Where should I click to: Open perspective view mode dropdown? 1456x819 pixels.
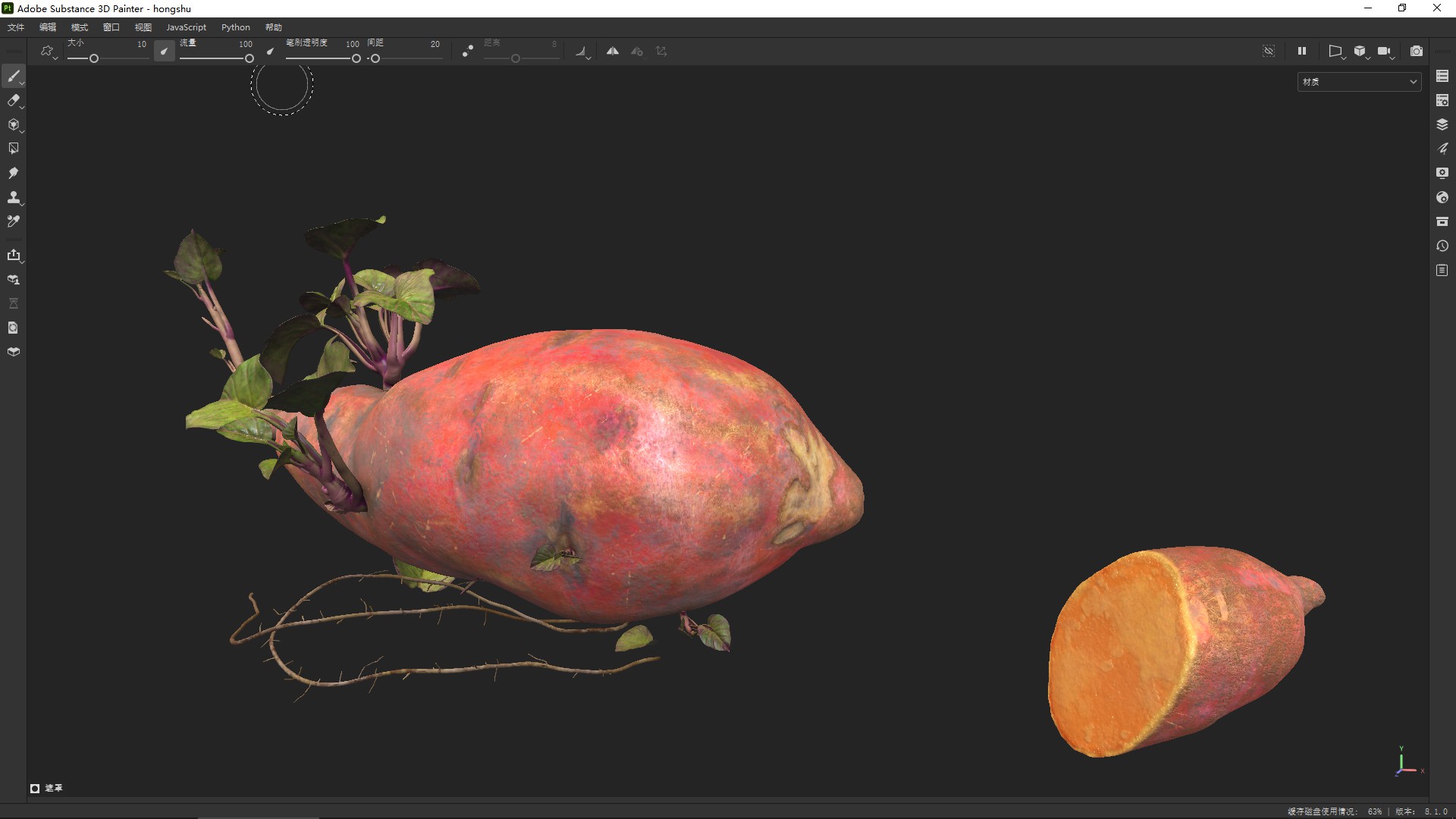coord(1336,51)
